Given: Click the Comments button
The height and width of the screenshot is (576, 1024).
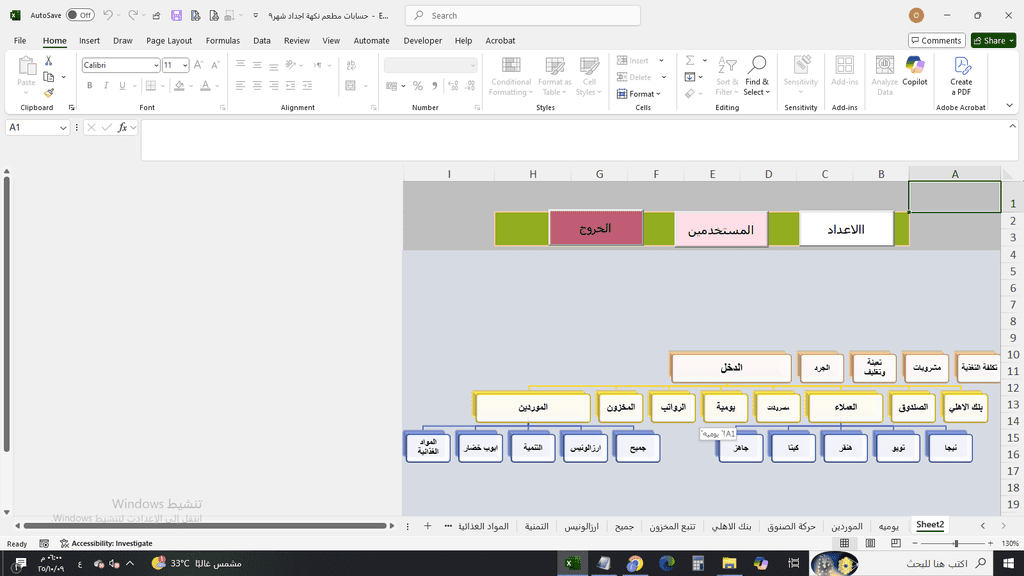Looking at the screenshot, I should click(x=936, y=41).
